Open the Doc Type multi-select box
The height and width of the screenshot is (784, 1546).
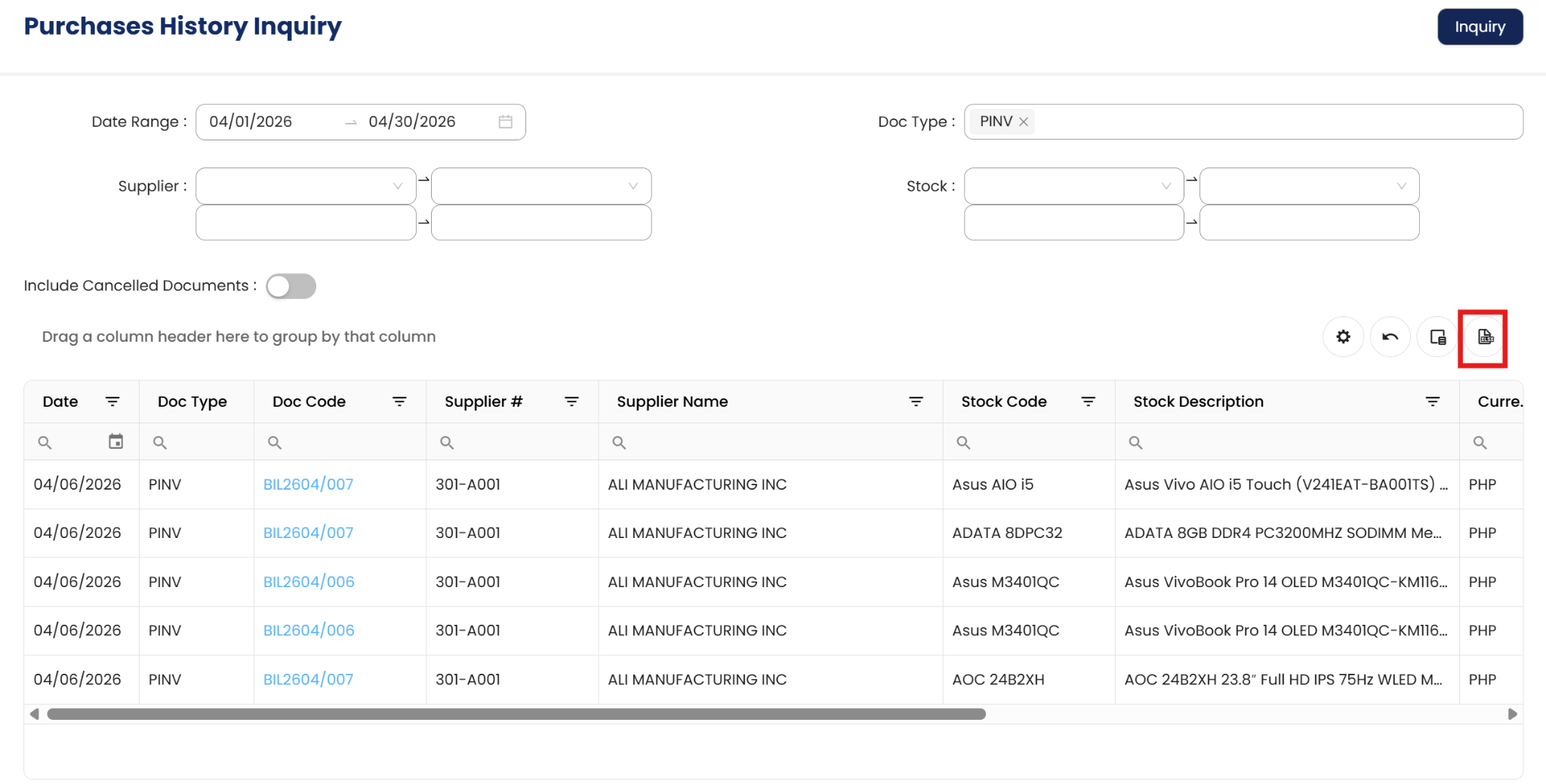tap(1243, 121)
